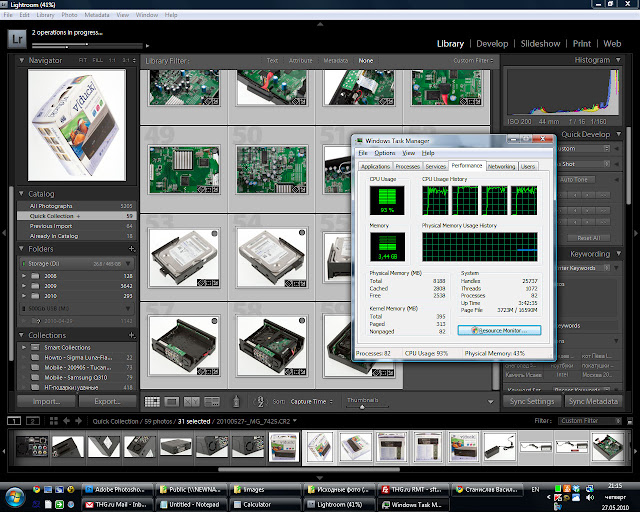640x512 pixels.
Task: Select Metadata in Library Filter bar
Action: (336, 60)
